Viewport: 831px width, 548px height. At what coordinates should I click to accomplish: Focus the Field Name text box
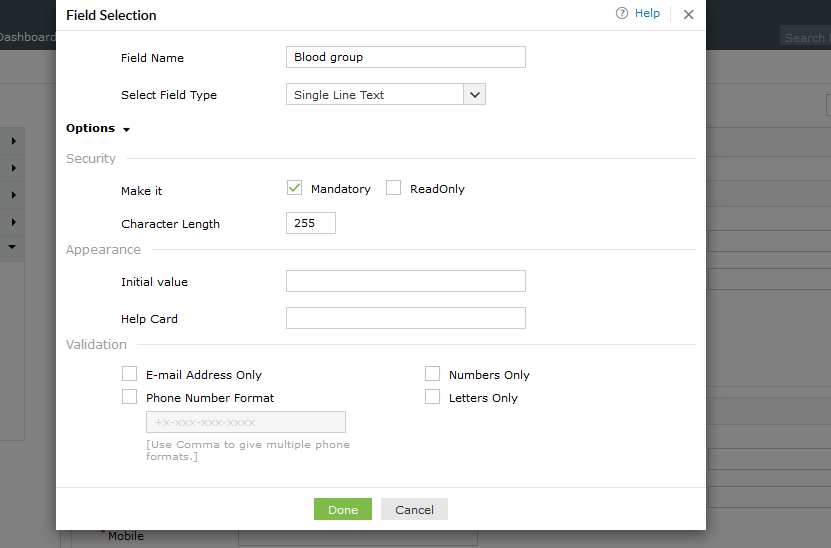(x=405, y=57)
